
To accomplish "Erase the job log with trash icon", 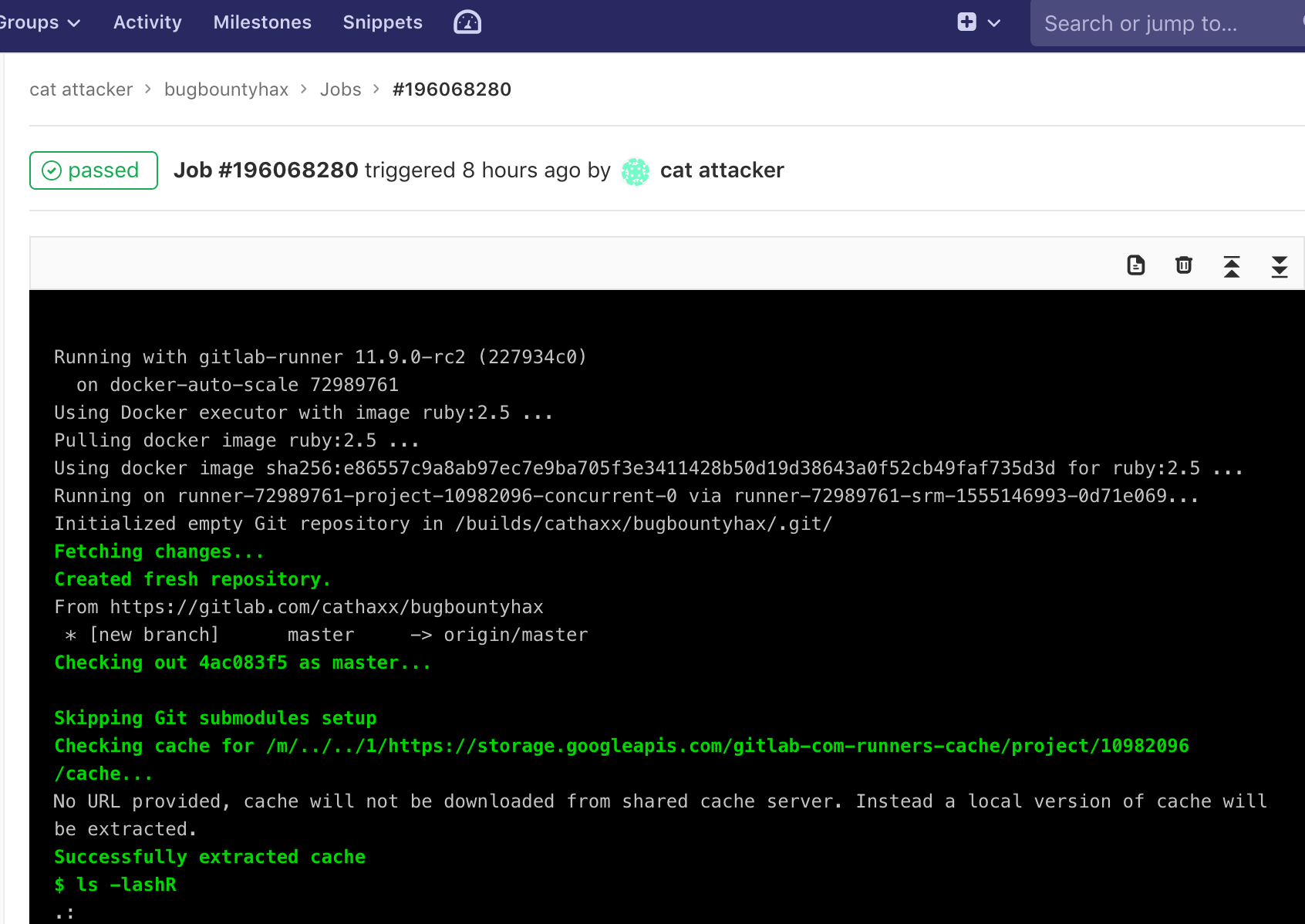I will [1183, 265].
